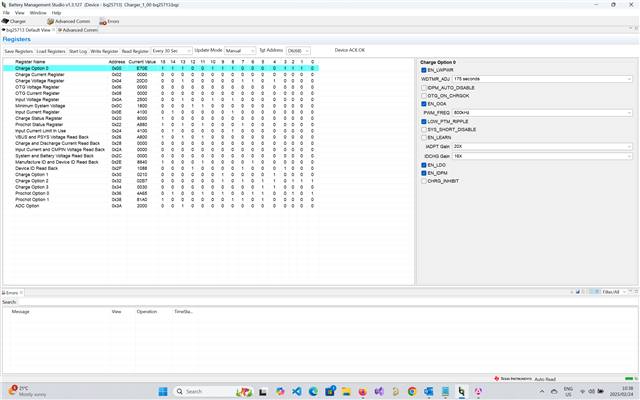The width and height of the screenshot is (640, 400).
Task: Check the CHRG_INHIBIT checkbox
Action: click(424, 181)
